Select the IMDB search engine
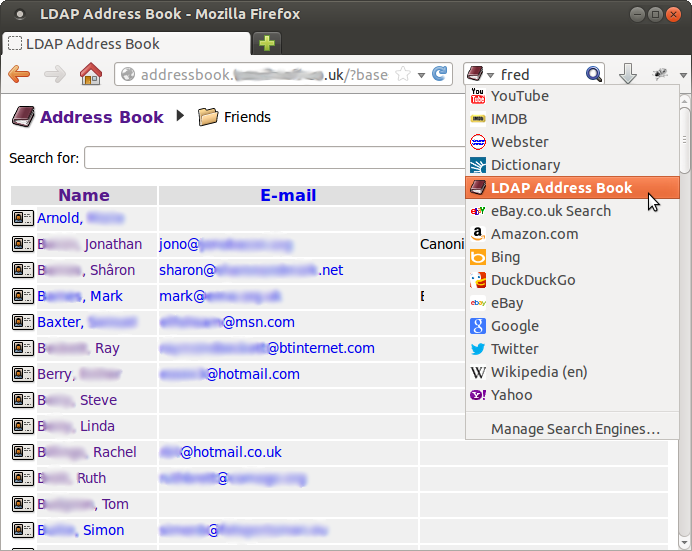This screenshot has width=692, height=551. pyautogui.click(x=572, y=119)
